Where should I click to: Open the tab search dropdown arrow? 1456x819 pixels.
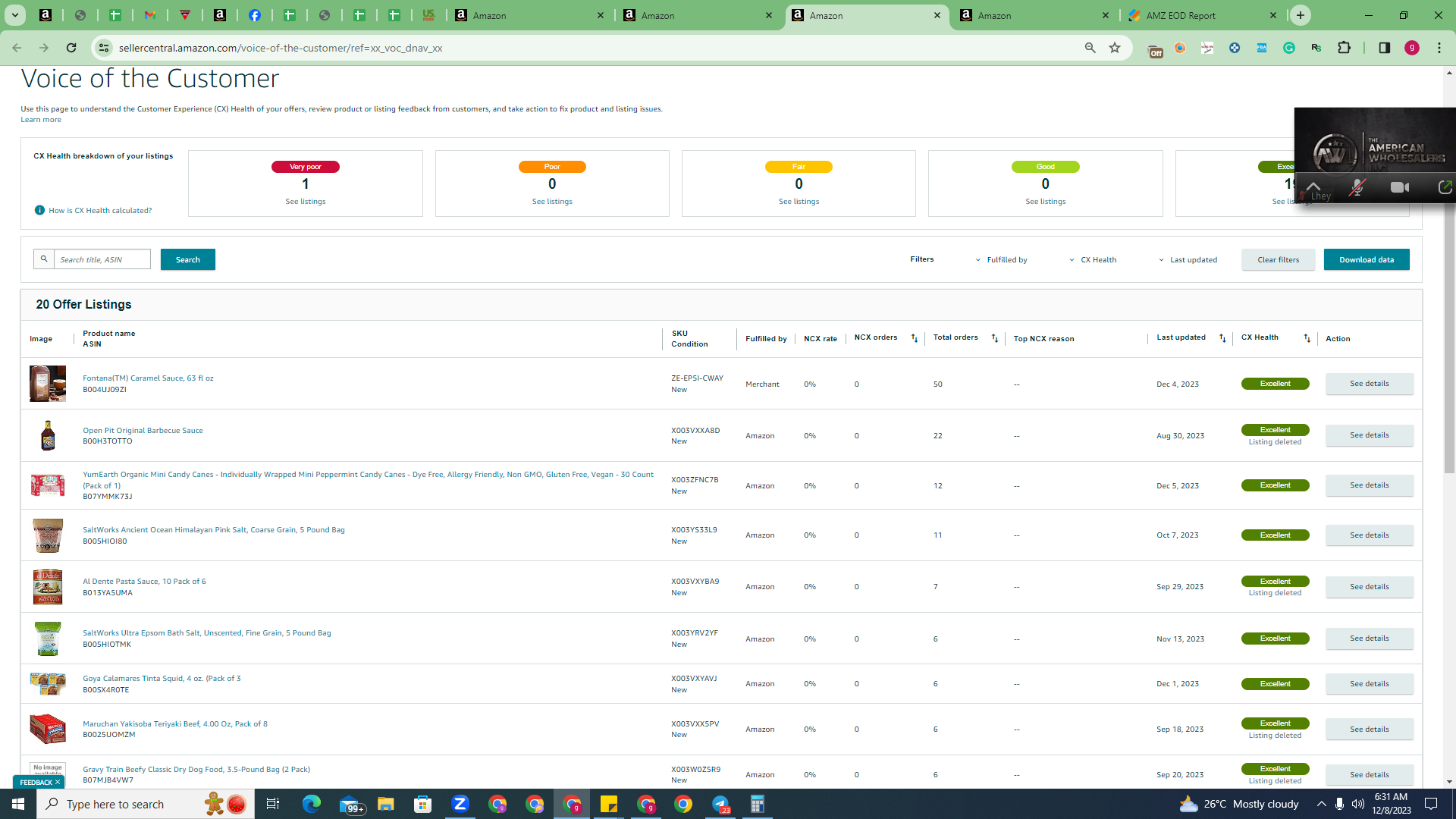[x=15, y=15]
